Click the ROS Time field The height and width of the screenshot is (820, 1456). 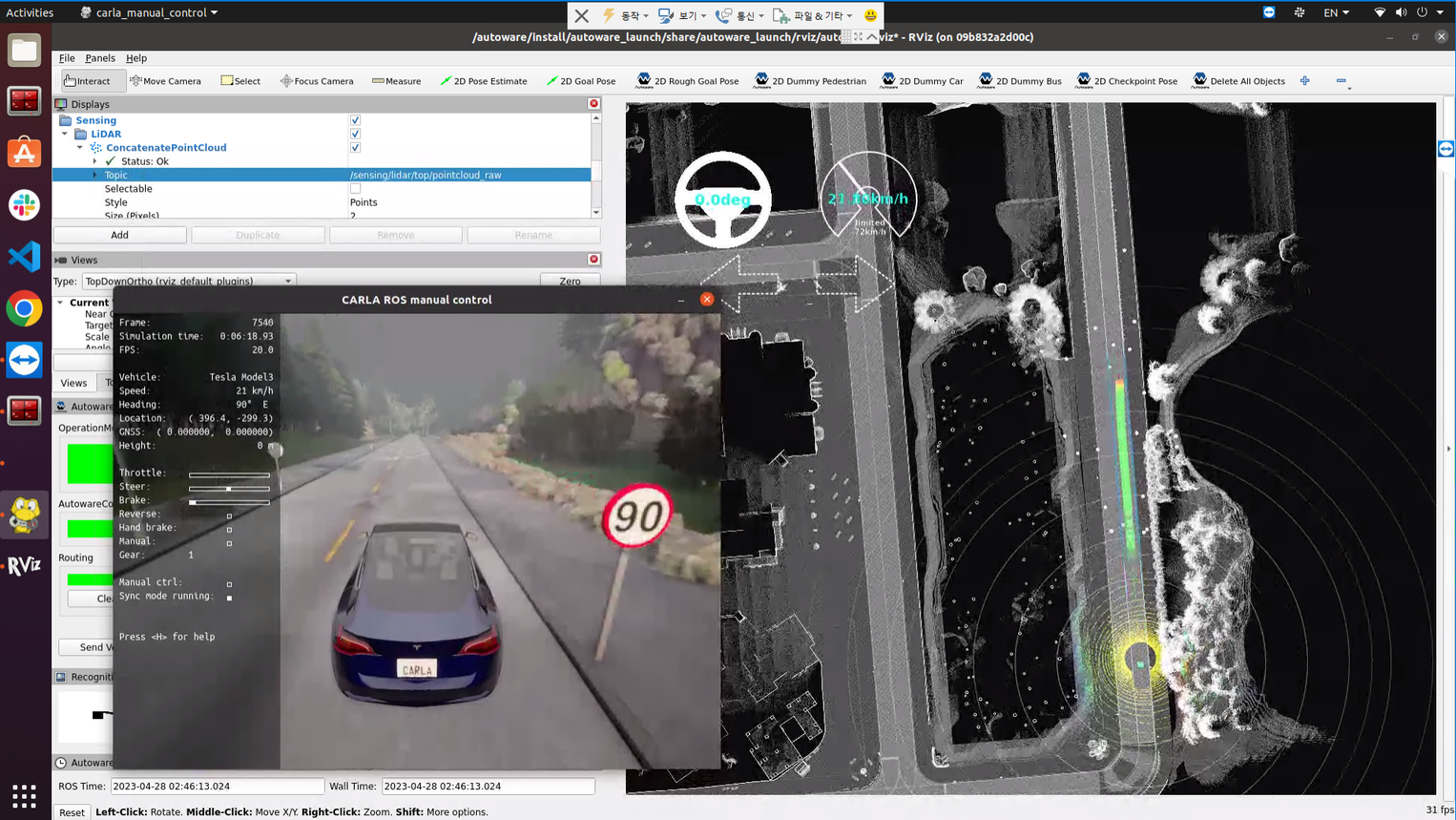(x=218, y=787)
